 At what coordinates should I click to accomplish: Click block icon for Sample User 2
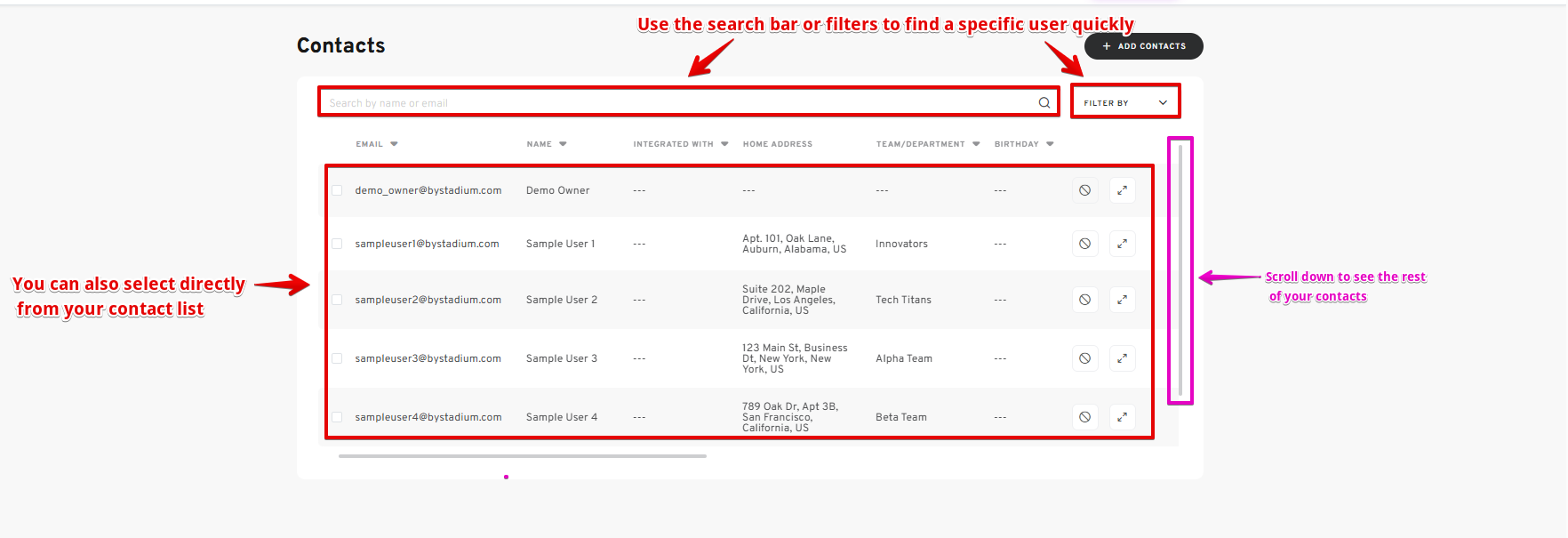(x=1084, y=300)
